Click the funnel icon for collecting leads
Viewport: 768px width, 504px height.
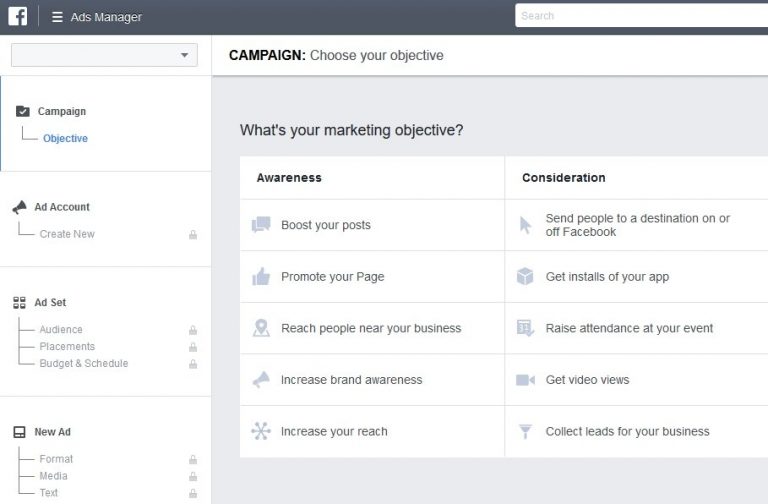coord(525,432)
